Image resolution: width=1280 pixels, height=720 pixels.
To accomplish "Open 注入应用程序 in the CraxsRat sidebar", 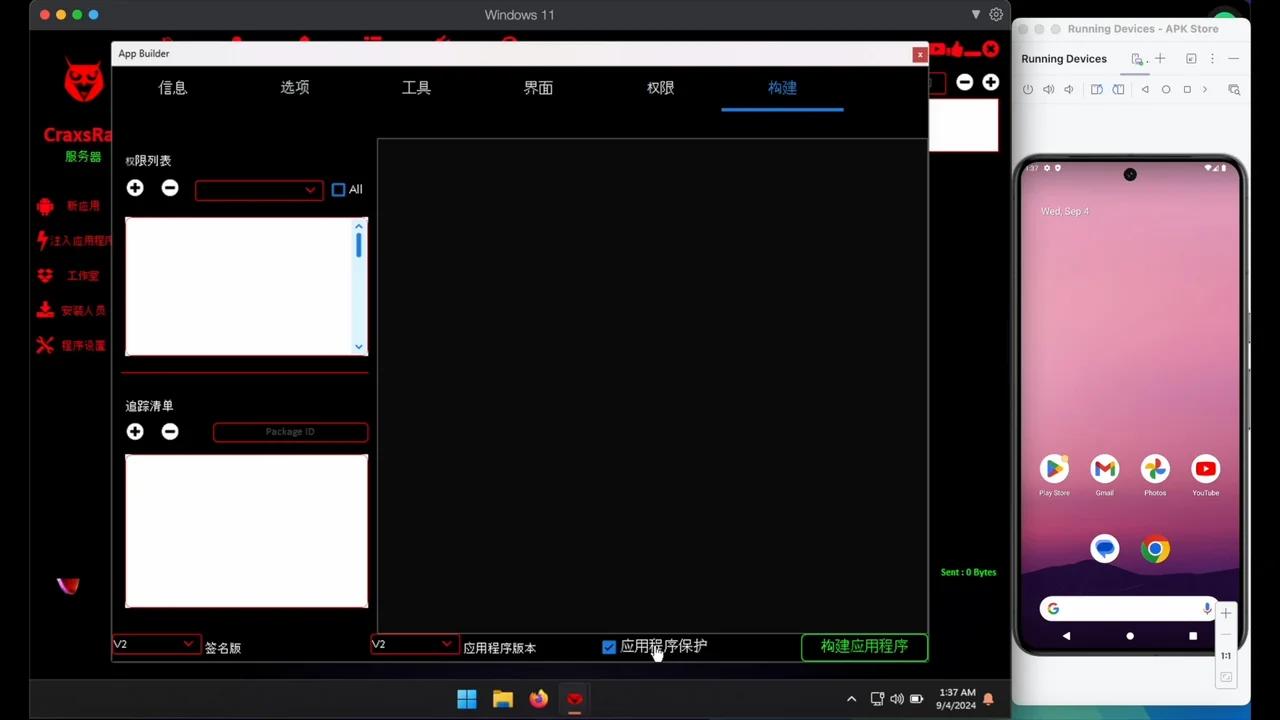I will (73, 241).
